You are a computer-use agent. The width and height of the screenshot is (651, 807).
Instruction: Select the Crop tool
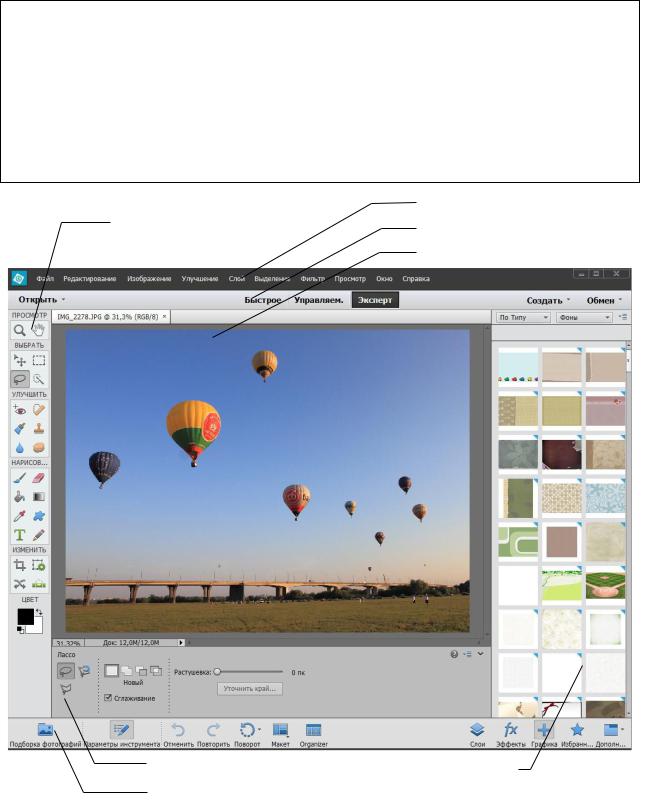point(20,565)
